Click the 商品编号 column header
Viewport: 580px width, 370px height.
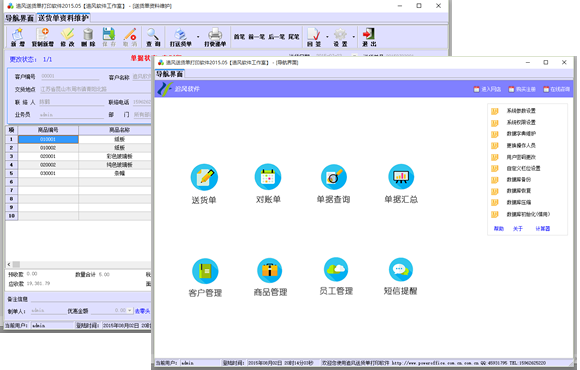point(48,130)
